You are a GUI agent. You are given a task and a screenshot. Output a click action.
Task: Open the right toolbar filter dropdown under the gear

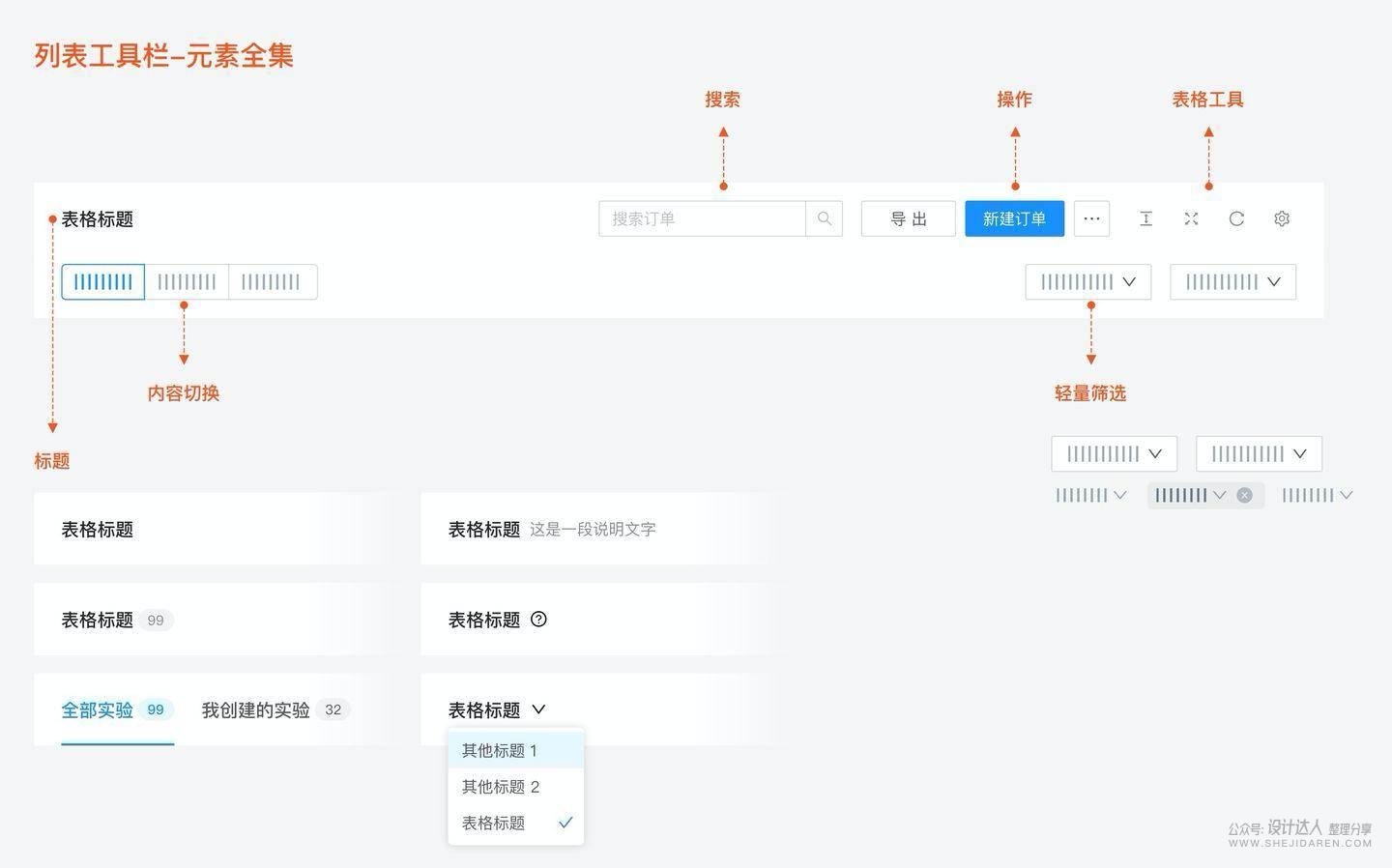[1233, 281]
